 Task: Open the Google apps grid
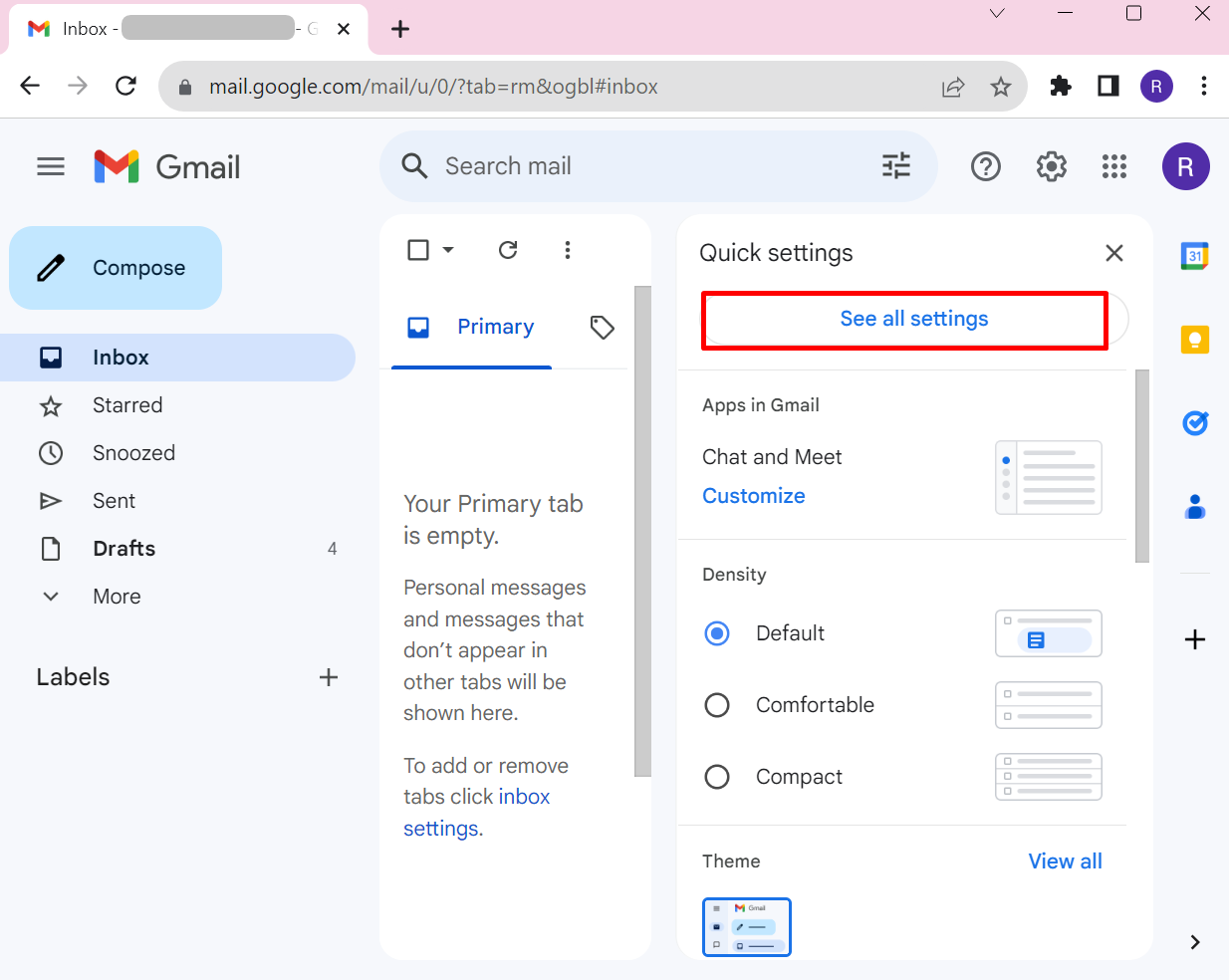(x=1113, y=166)
